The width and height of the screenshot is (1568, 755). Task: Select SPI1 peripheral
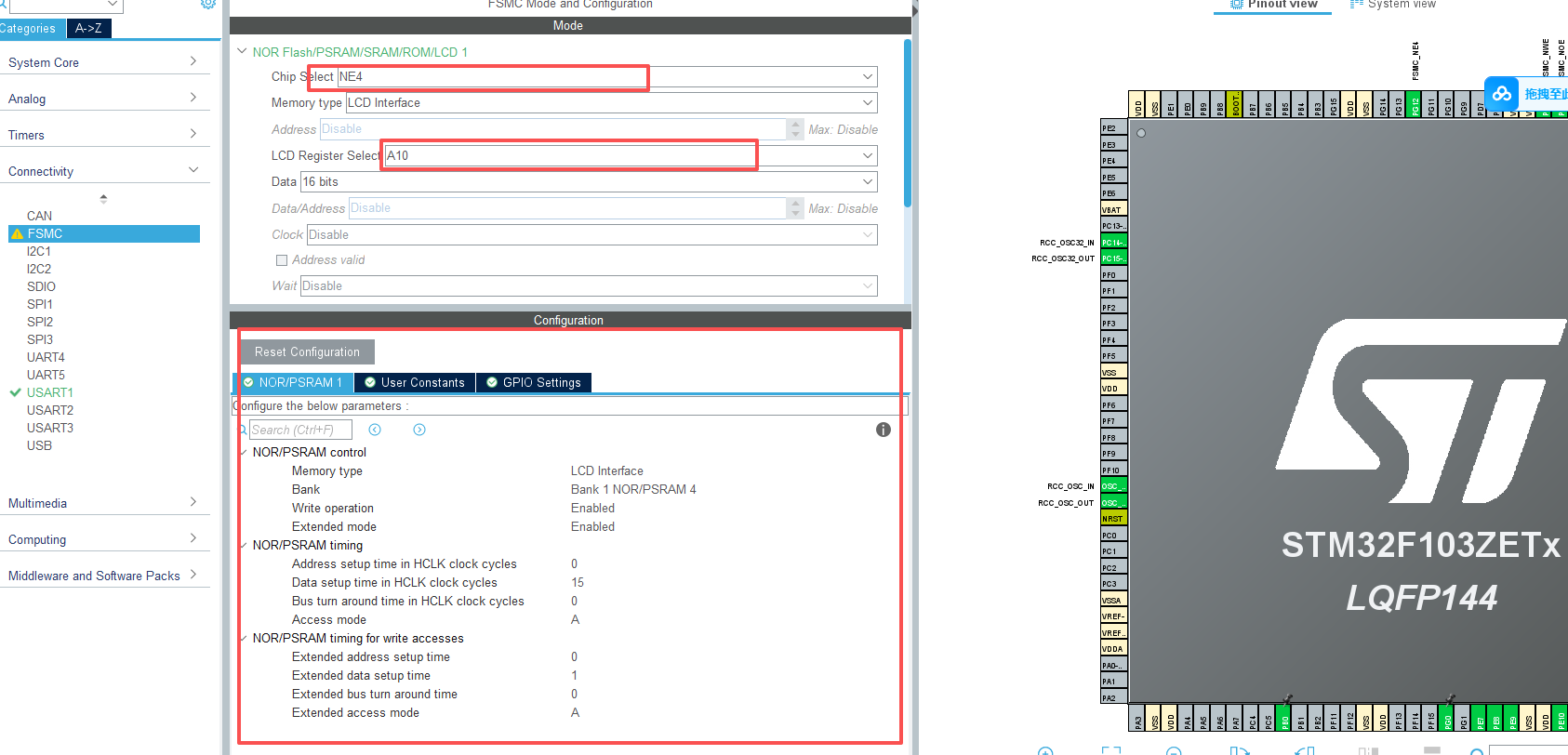[x=40, y=304]
